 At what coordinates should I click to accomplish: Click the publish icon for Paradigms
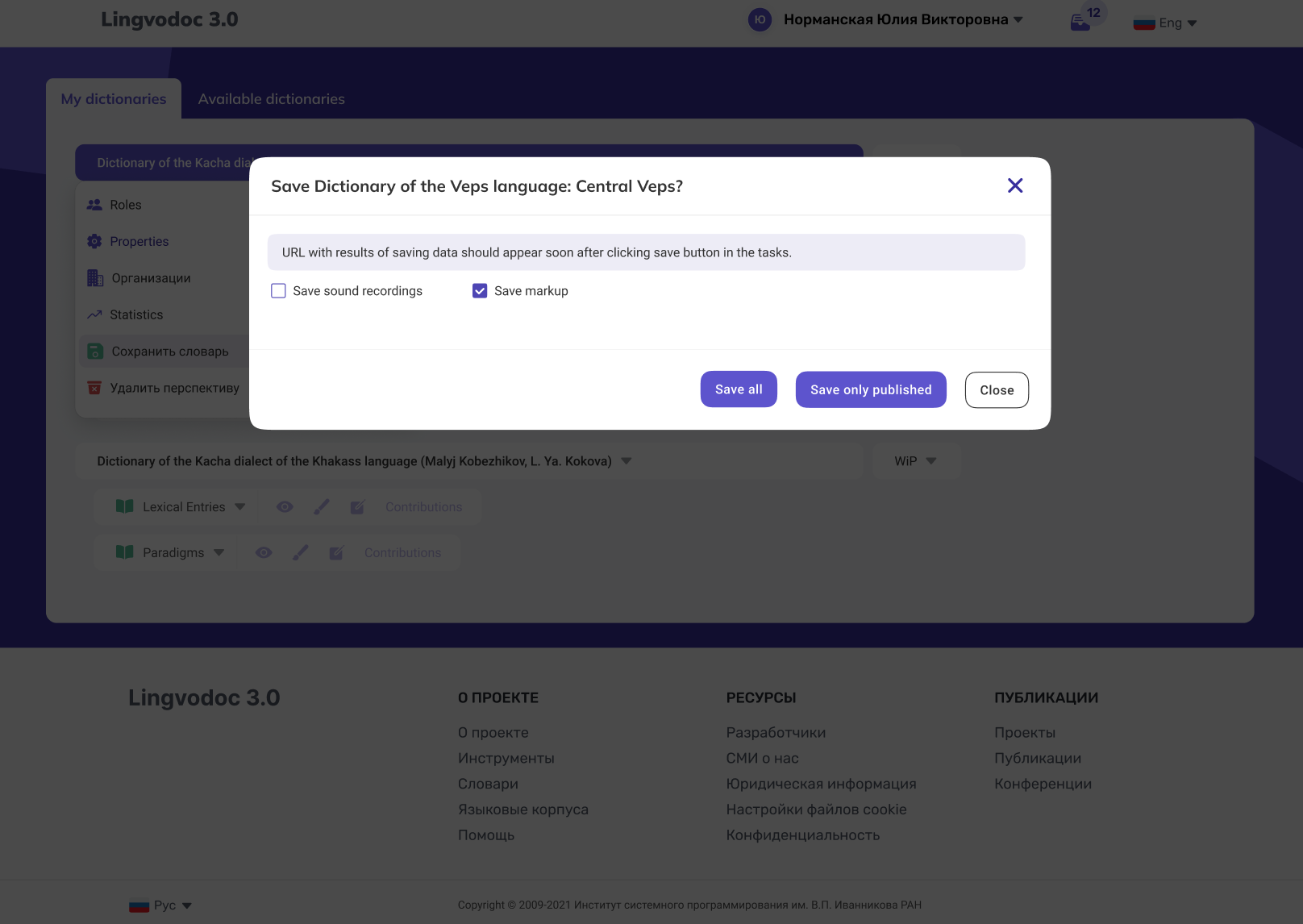pyautogui.click(x=336, y=553)
